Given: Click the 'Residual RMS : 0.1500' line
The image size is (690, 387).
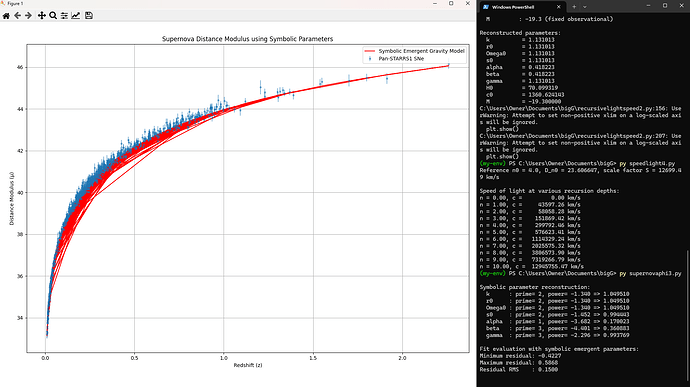Looking at the screenshot, I should [518, 369].
